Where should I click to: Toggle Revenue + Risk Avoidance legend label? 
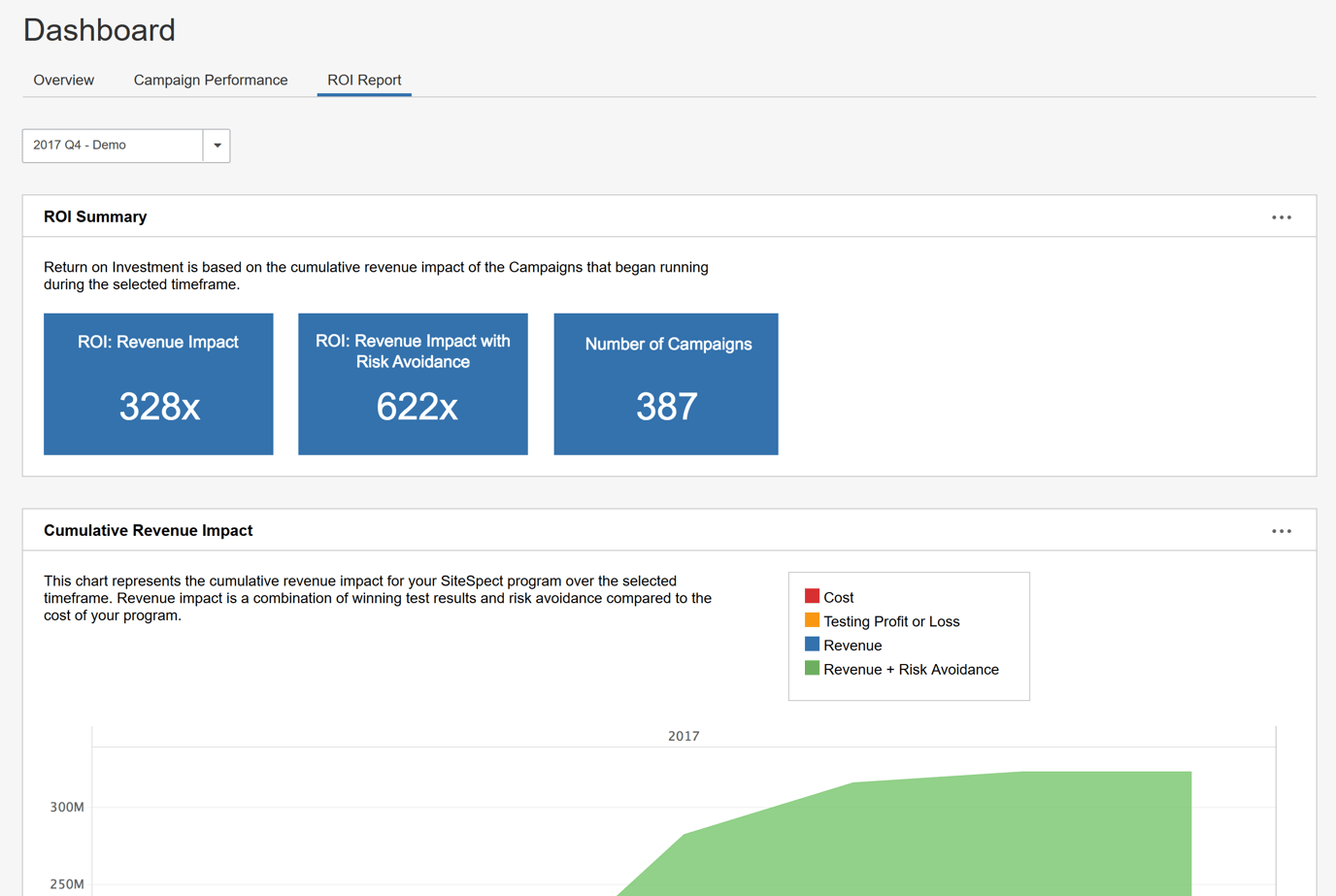point(911,670)
